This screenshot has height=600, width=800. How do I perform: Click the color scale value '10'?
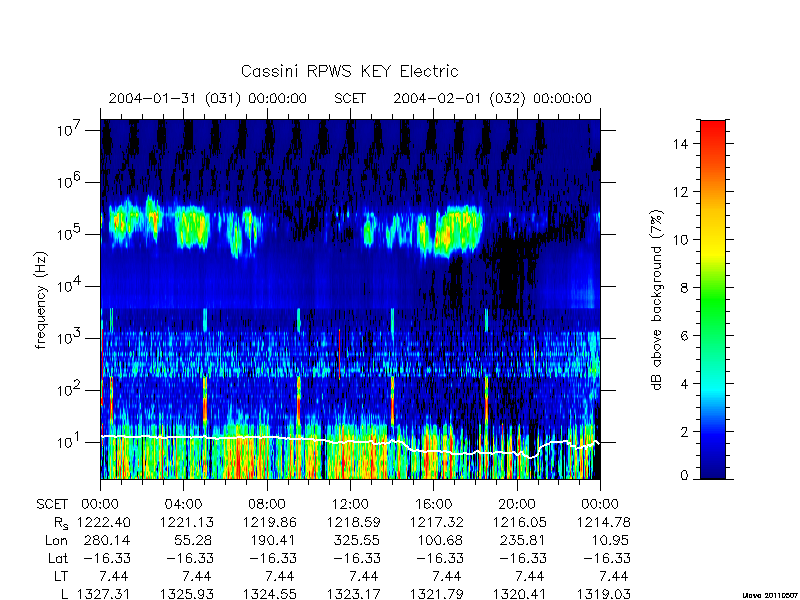tap(681, 240)
